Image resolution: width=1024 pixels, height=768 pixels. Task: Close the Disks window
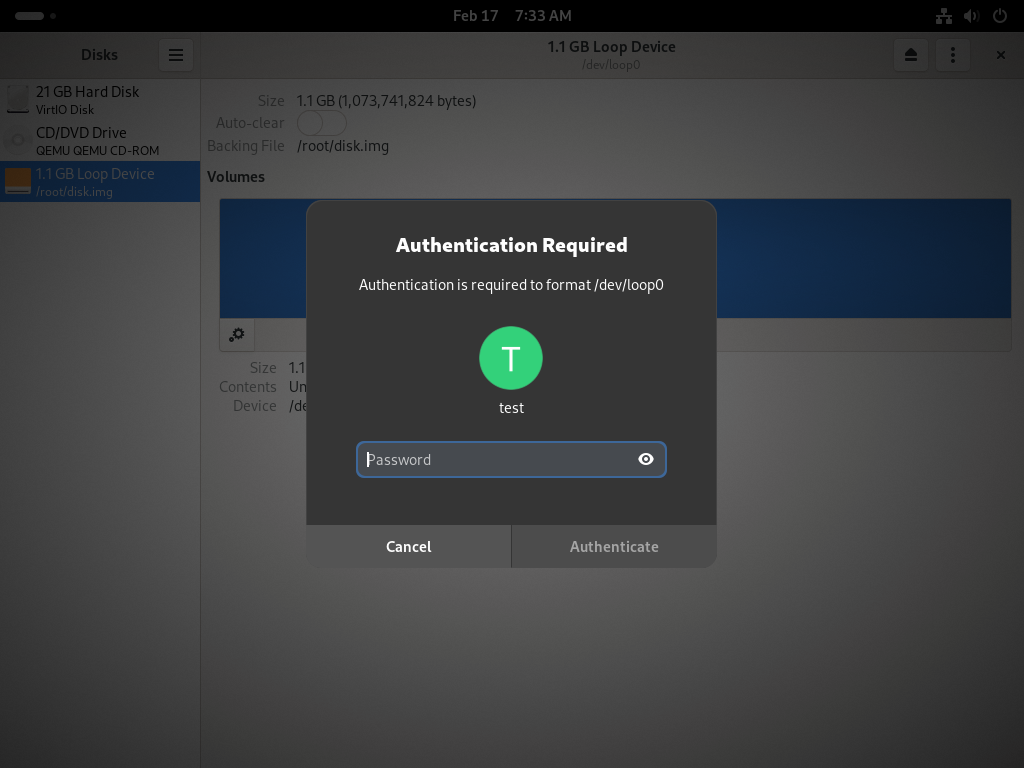[x=1000, y=55]
